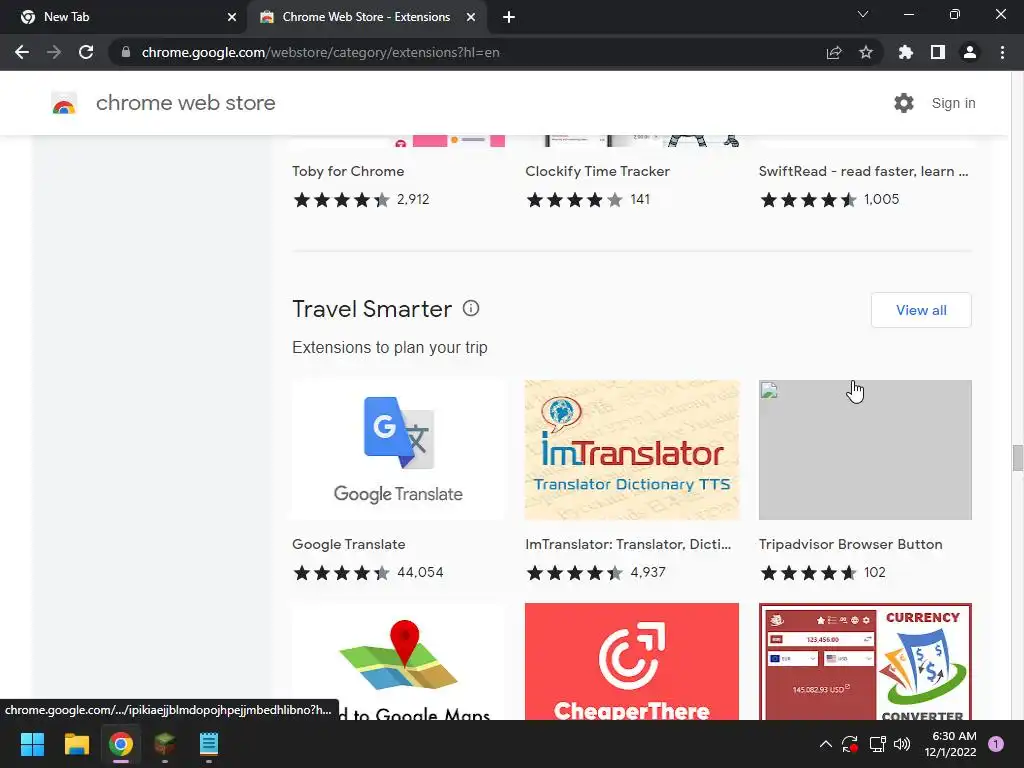Open the ImTranslator extension thumbnail

(632, 450)
